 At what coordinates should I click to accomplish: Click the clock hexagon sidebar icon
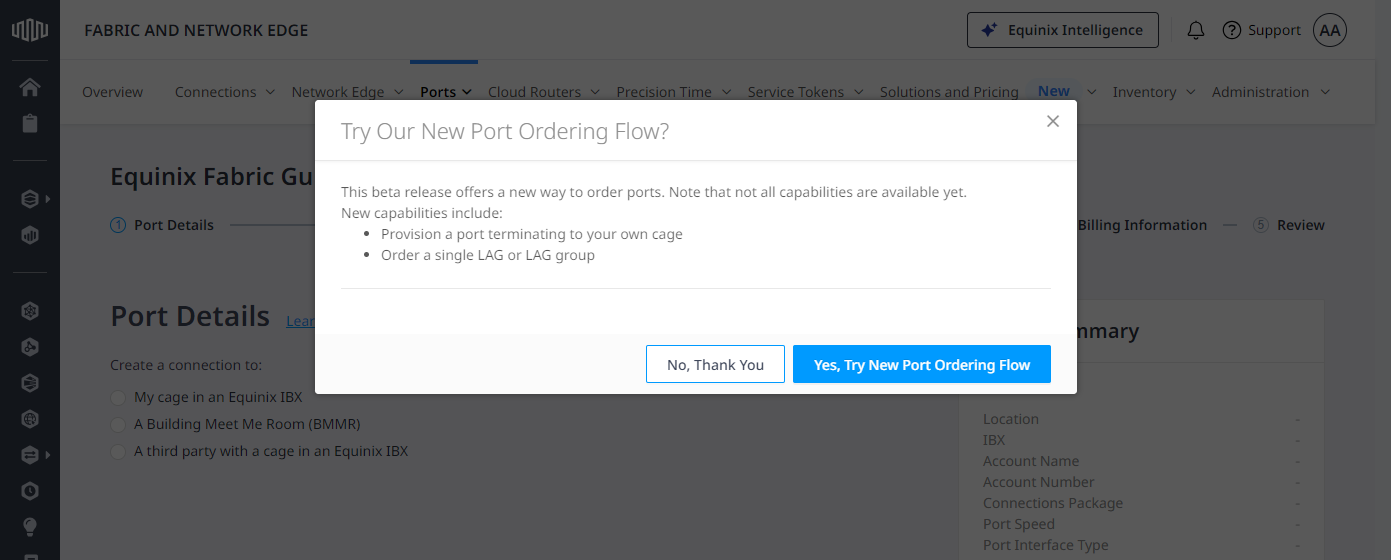[30, 491]
